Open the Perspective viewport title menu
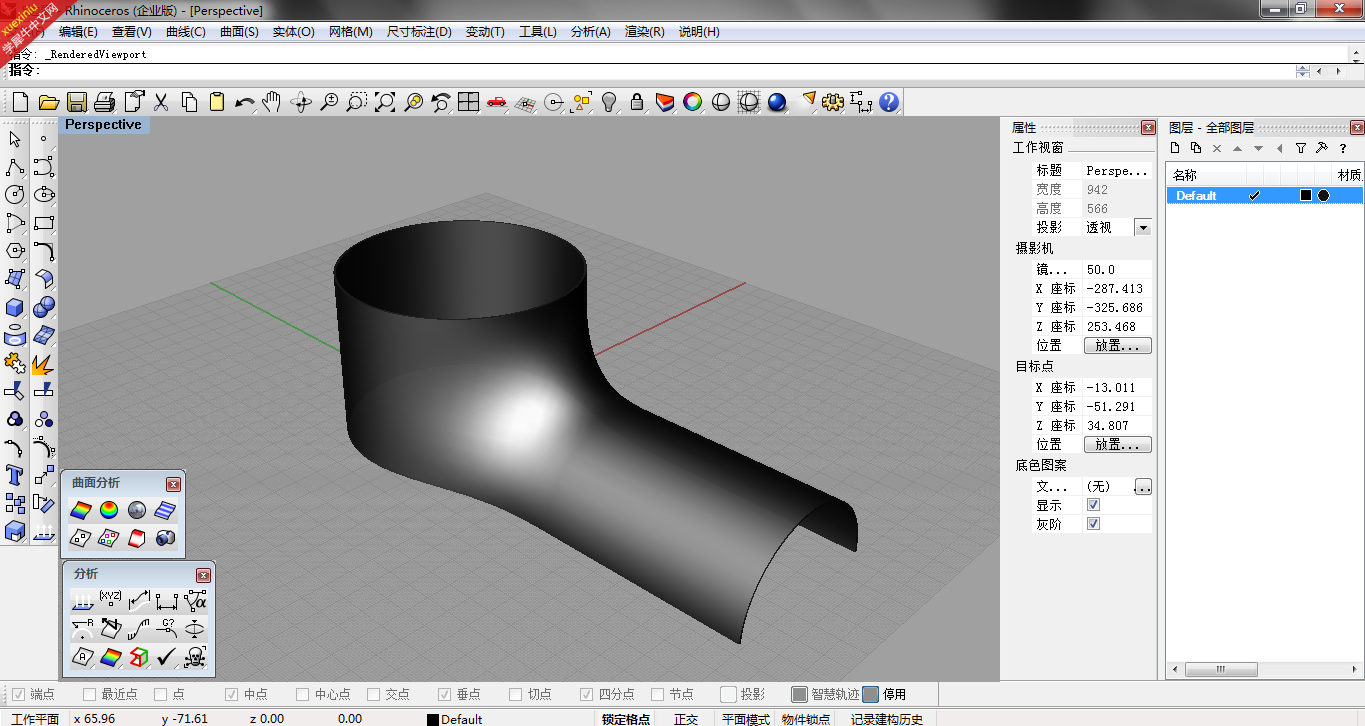The width and height of the screenshot is (1365, 726). [103, 125]
